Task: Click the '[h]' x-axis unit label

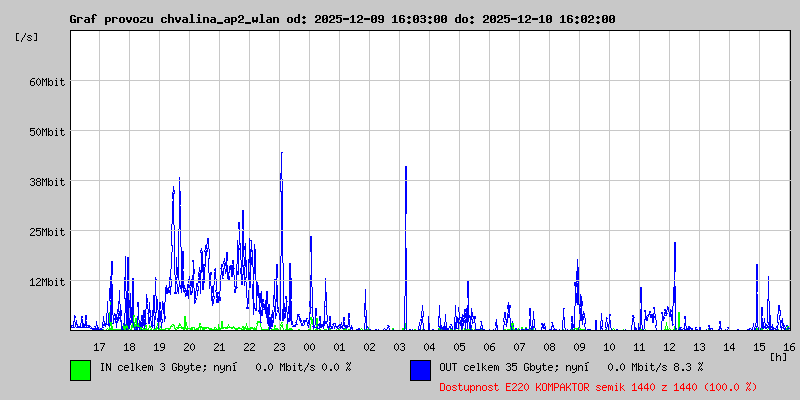Action: click(779, 357)
